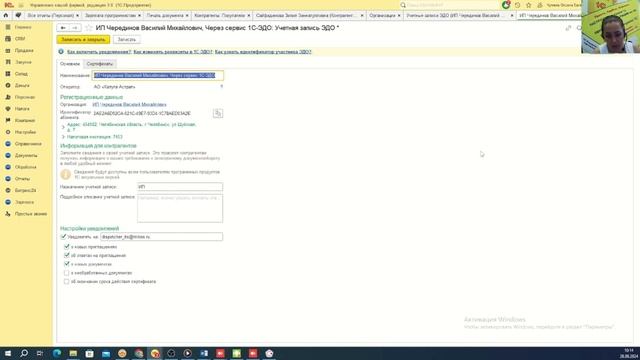Open the Отчеты sidebar section
640x360 pixels.
22,179
